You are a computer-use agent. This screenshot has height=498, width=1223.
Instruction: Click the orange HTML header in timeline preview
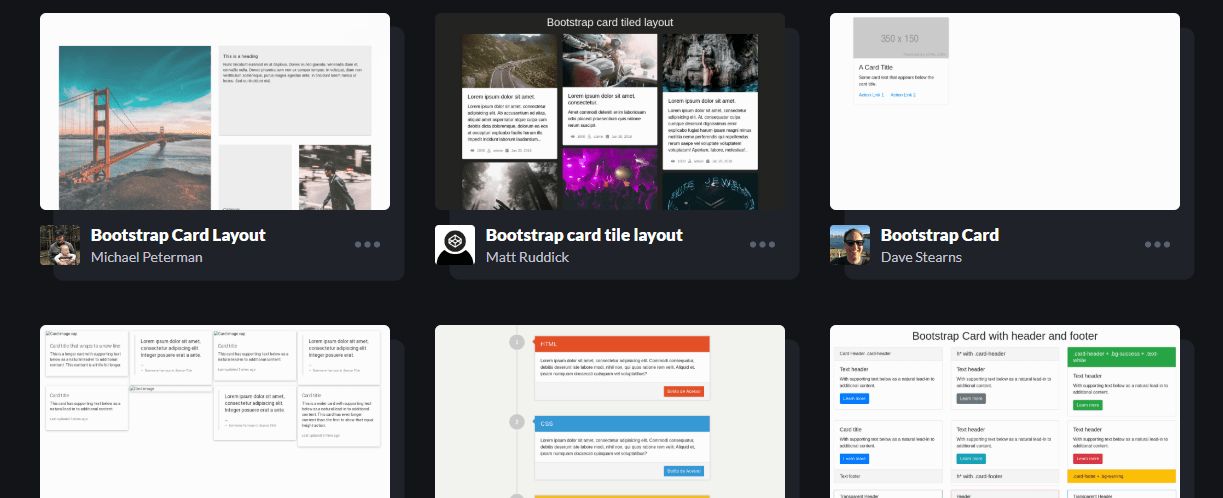point(621,344)
